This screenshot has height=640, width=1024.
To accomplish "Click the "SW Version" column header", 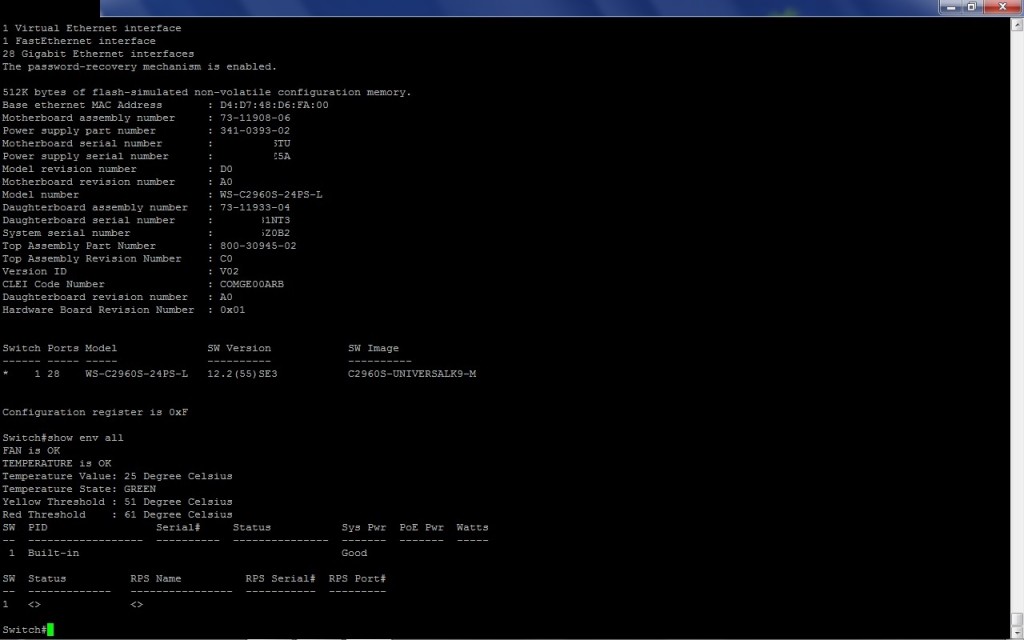I will pyautogui.click(x=239, y=349).
